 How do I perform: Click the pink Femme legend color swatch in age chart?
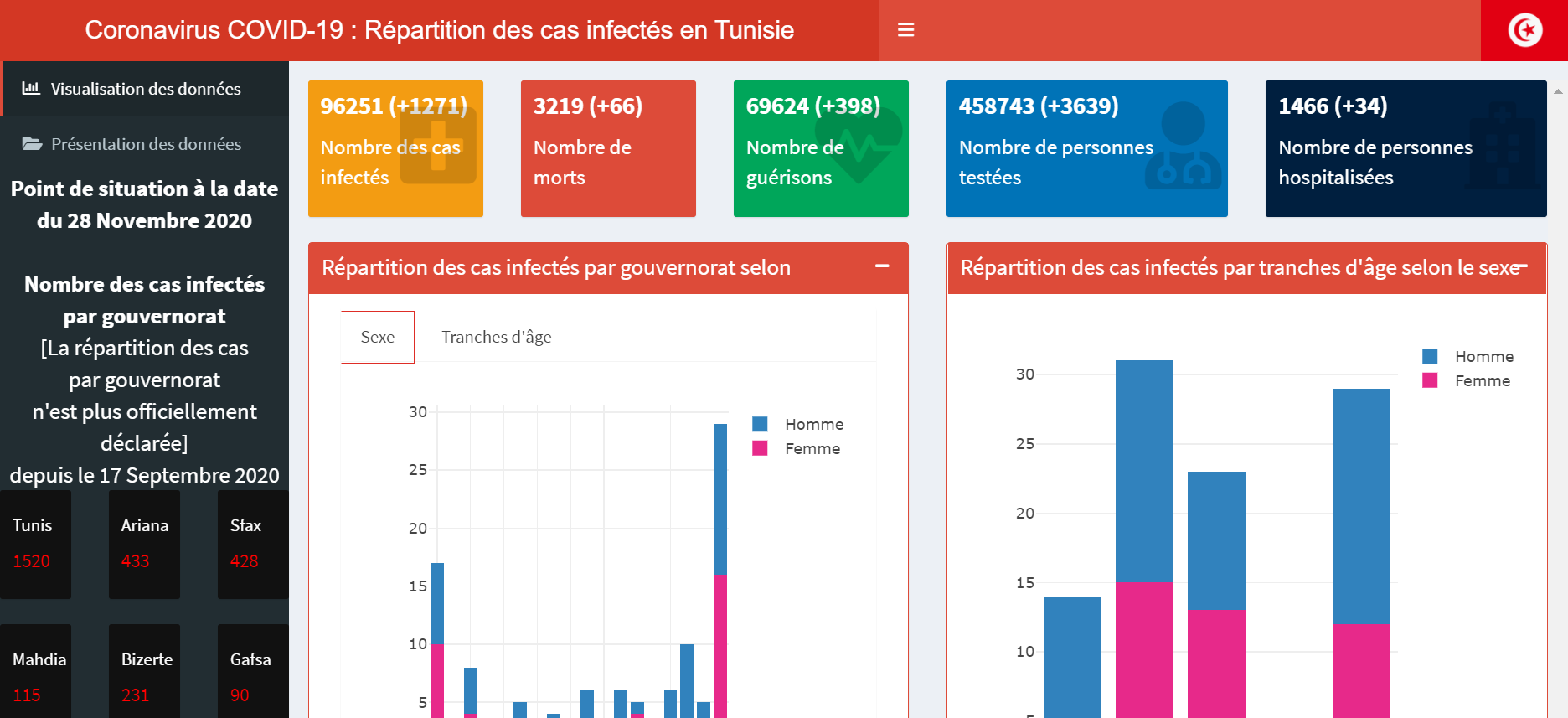[x=1430, y=381]
